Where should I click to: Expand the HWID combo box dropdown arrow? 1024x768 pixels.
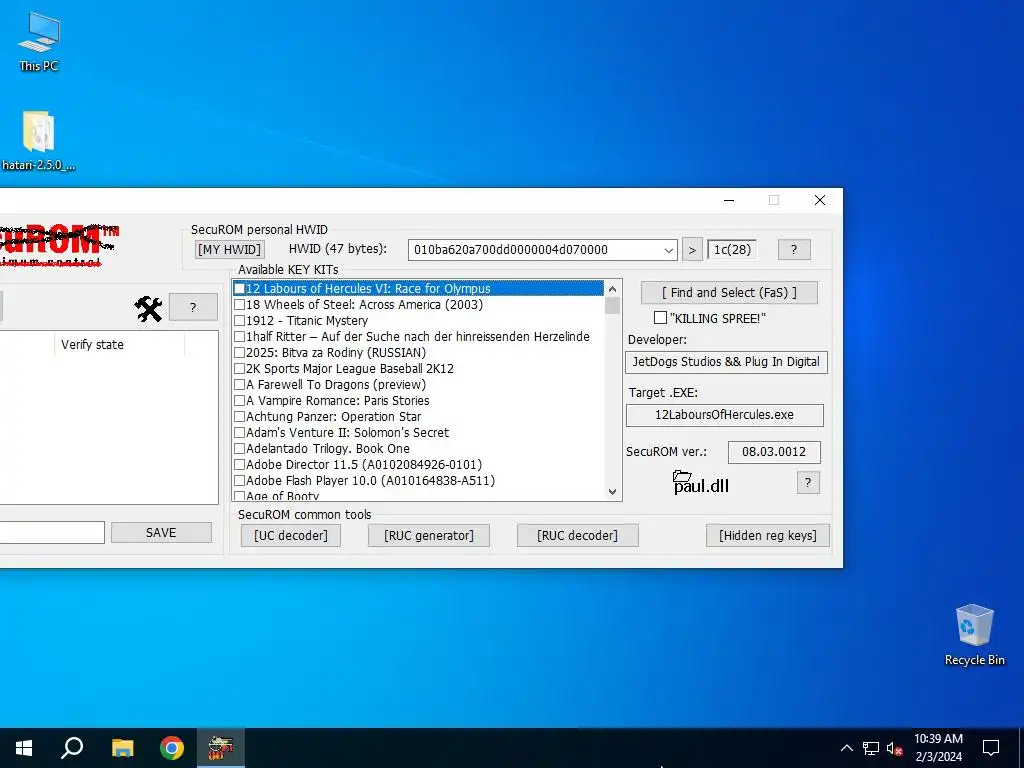(669, 250)
